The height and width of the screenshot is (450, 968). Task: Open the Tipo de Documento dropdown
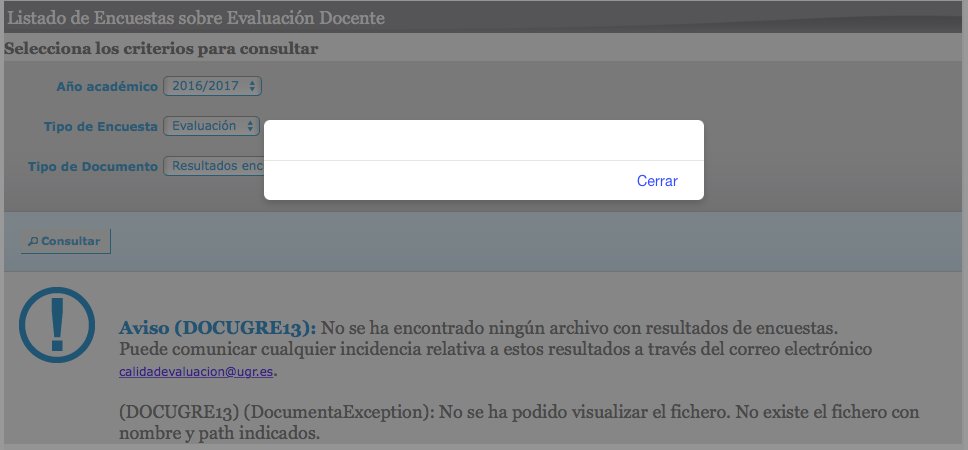coord(214,166)
